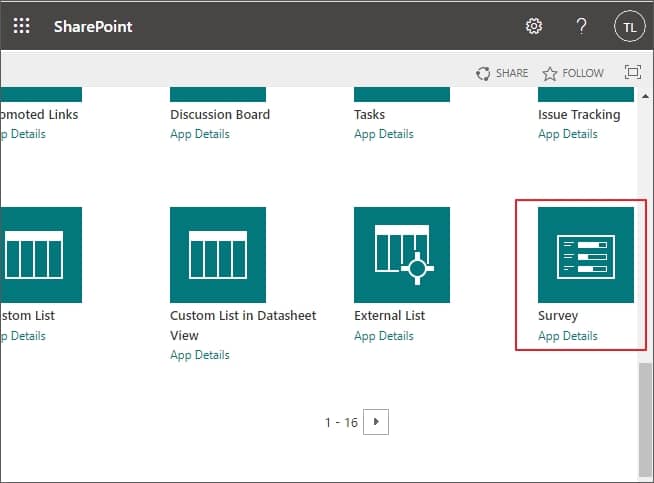Open App Details under Tasks

(x=384, y=134)
